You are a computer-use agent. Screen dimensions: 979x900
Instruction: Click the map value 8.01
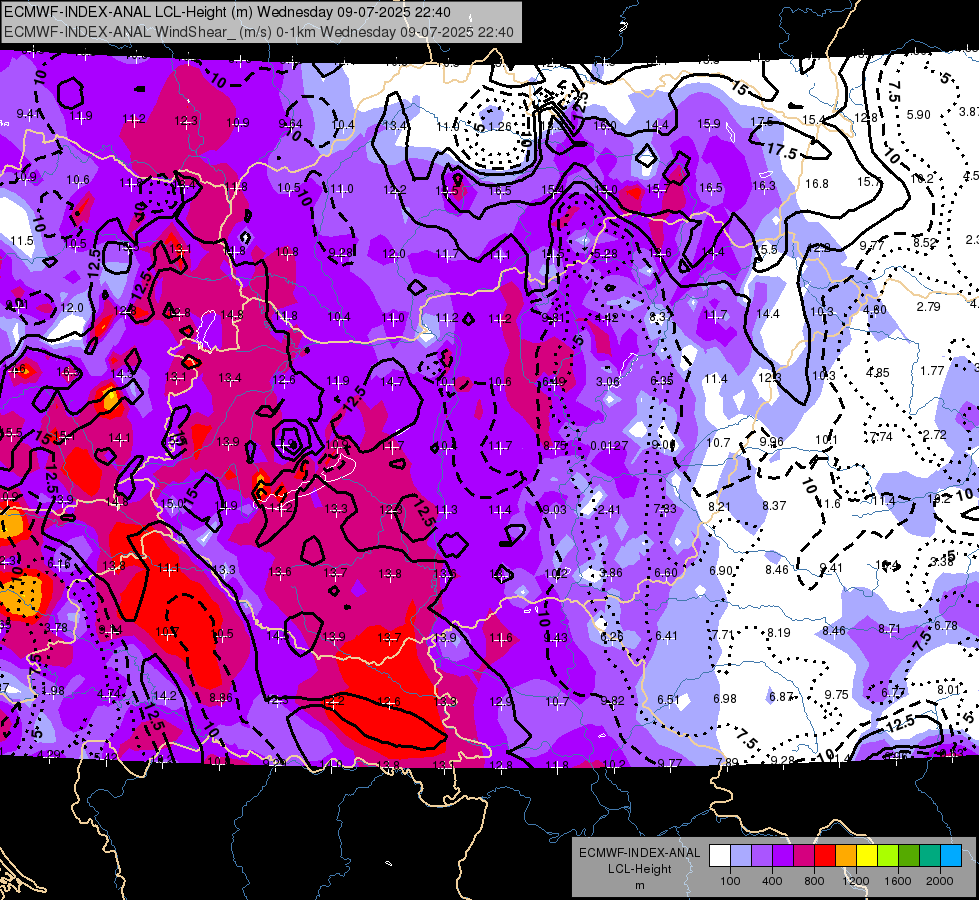pyautogui.click(x=948, y=690)
